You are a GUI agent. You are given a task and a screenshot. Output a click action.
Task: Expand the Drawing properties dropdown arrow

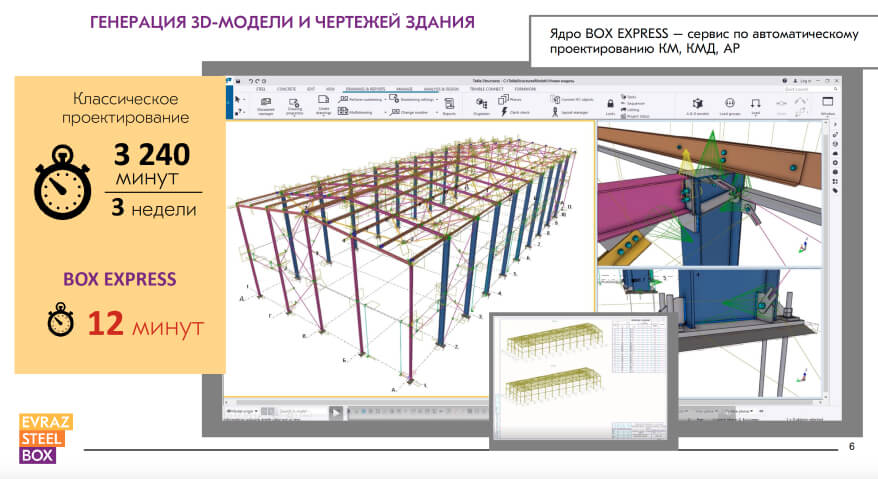click(295, 116)
